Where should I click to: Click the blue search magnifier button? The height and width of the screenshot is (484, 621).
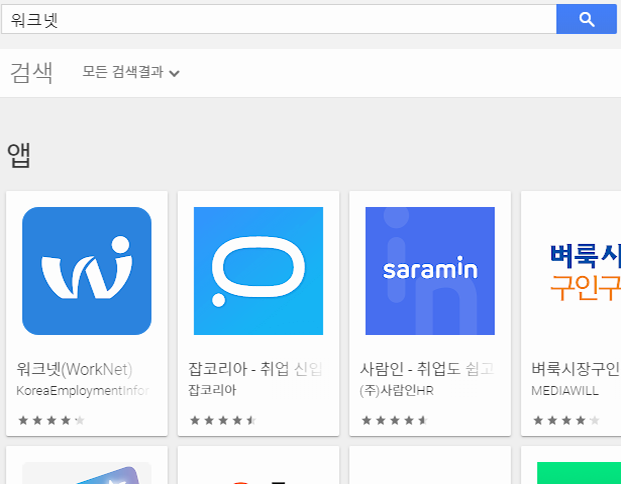(586, 19)
